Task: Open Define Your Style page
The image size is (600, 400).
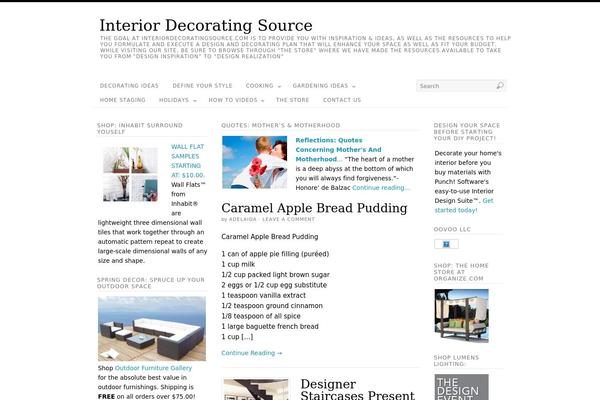Action: (x=202, y=86)
